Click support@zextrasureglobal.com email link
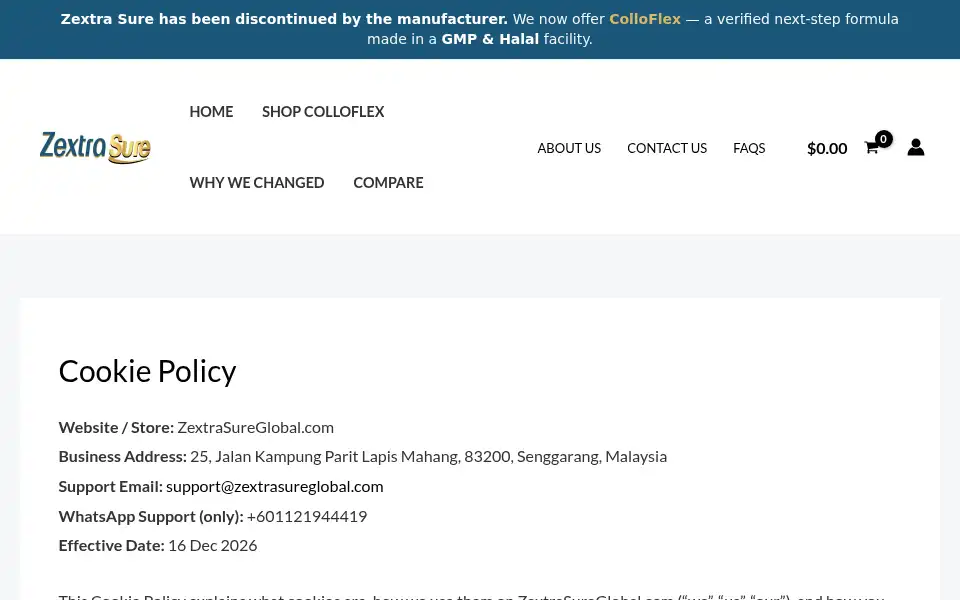 click(x=274, y=486)
